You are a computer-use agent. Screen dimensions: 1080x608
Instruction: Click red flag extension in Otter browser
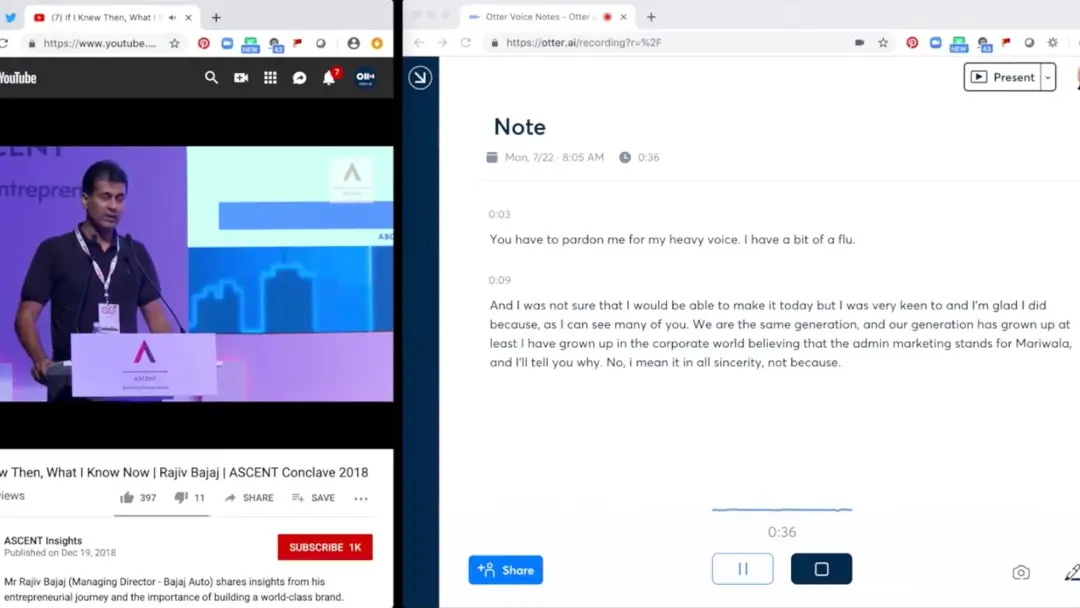[x=1006, y=43]
